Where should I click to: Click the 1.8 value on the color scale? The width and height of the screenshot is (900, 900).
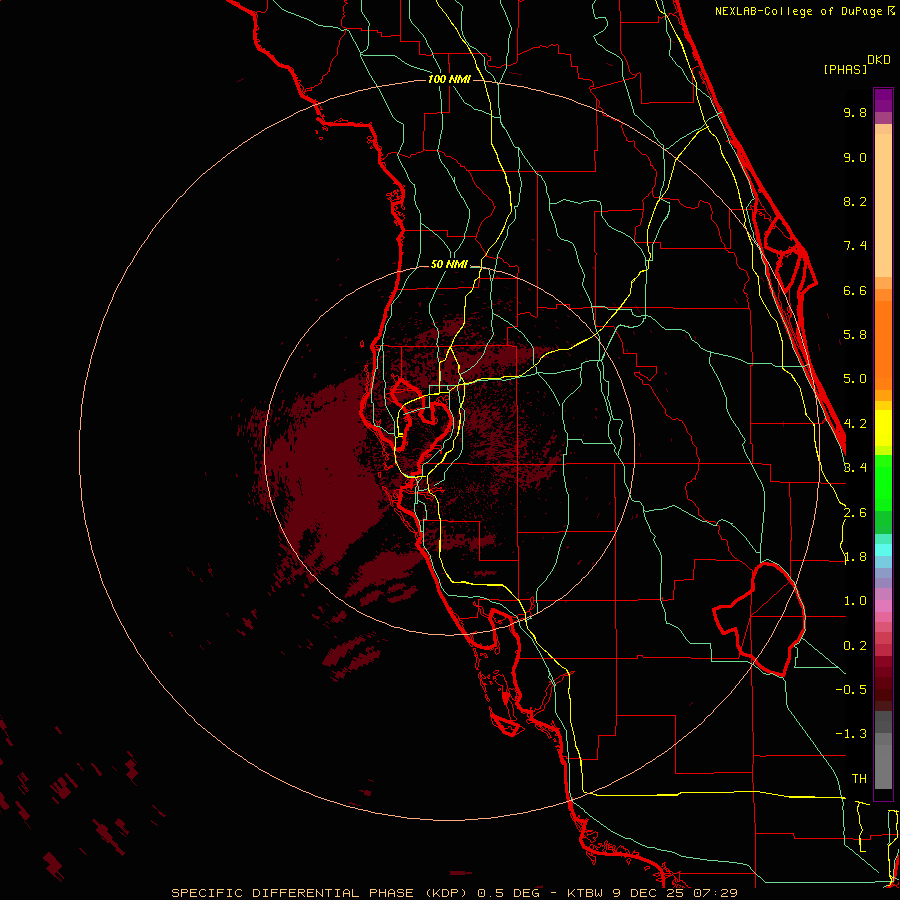[x=855, y=557]
